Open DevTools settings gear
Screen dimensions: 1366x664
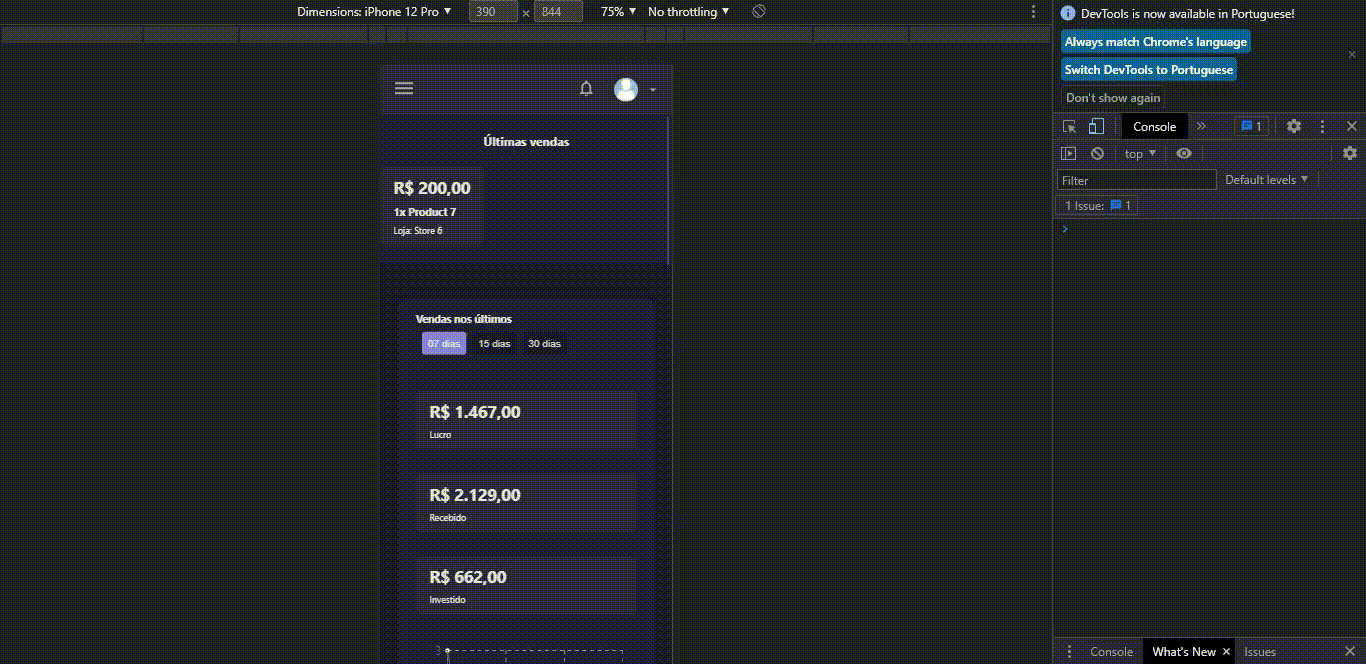[x=1294, y=126]
